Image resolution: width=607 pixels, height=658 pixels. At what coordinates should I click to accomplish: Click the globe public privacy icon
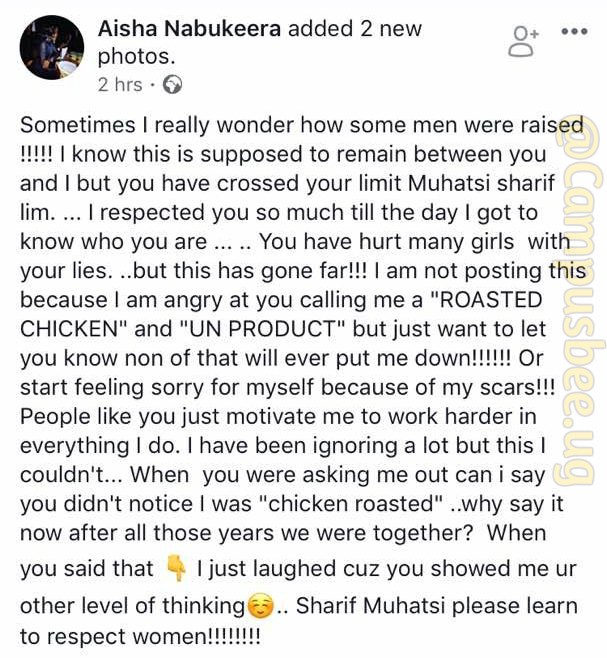tap(172, 85)
